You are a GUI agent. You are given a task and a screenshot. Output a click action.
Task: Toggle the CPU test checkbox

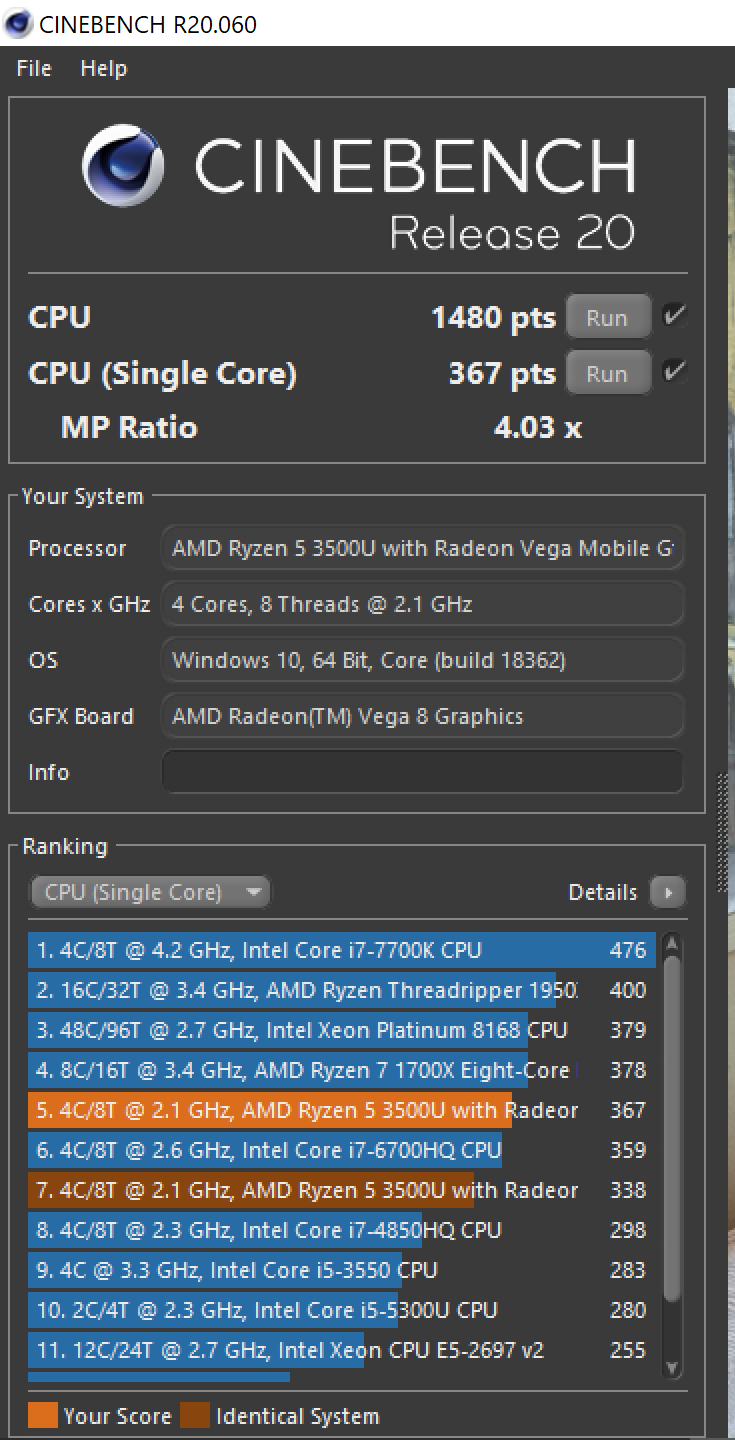(675, 316)
